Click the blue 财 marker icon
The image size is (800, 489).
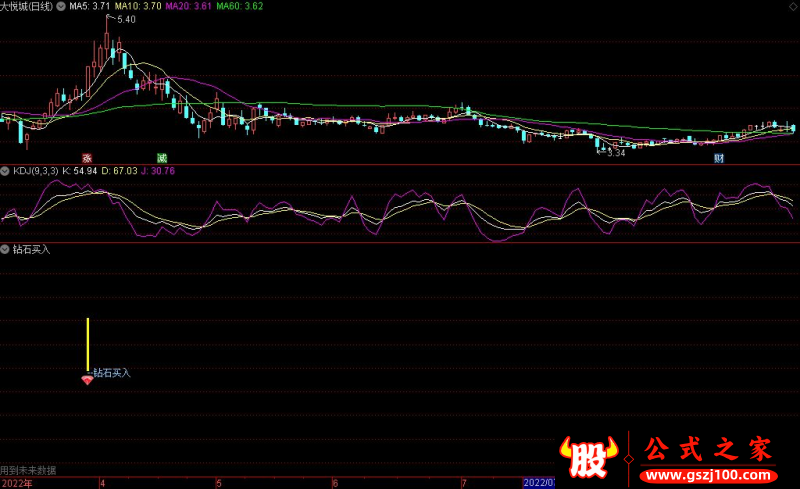tap(719, 158)
